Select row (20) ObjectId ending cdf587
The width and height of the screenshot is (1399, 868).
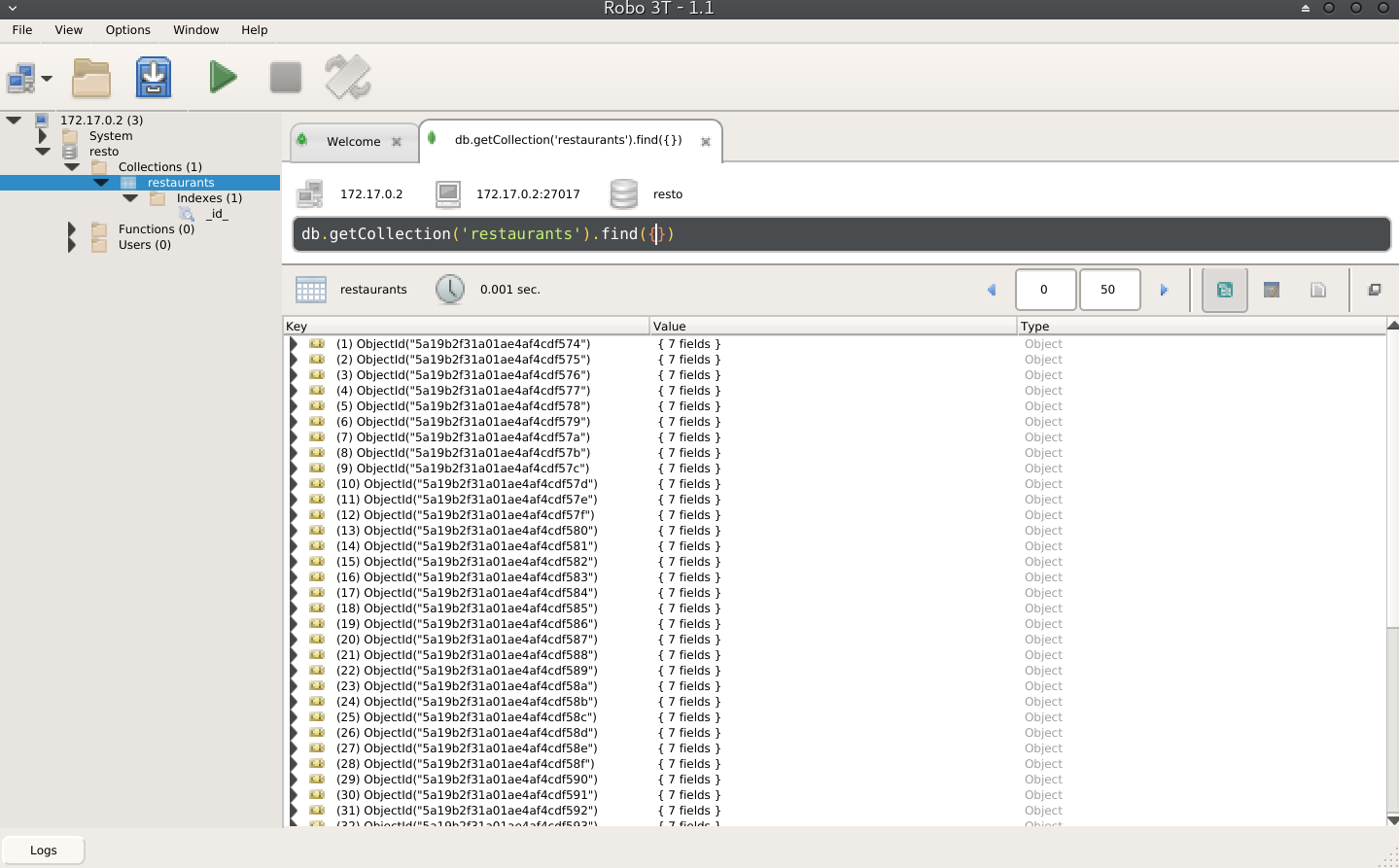835,640
